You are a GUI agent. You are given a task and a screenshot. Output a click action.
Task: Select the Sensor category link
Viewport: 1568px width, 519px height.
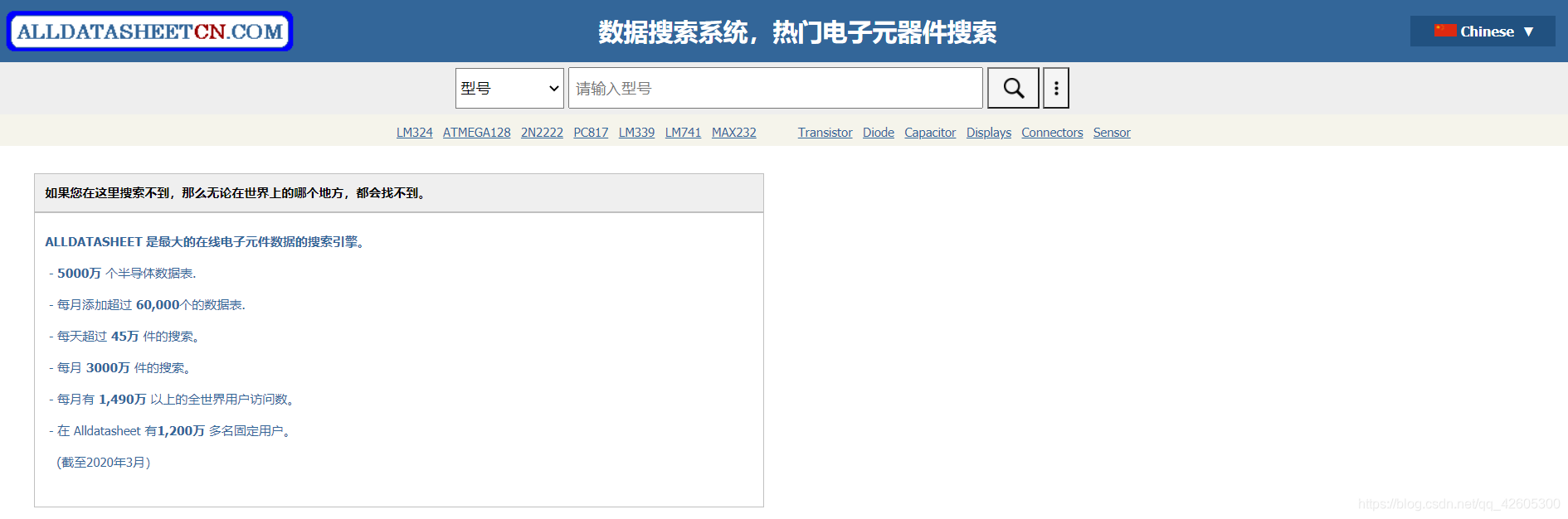pyautogui.click(x=1112, y=133)
